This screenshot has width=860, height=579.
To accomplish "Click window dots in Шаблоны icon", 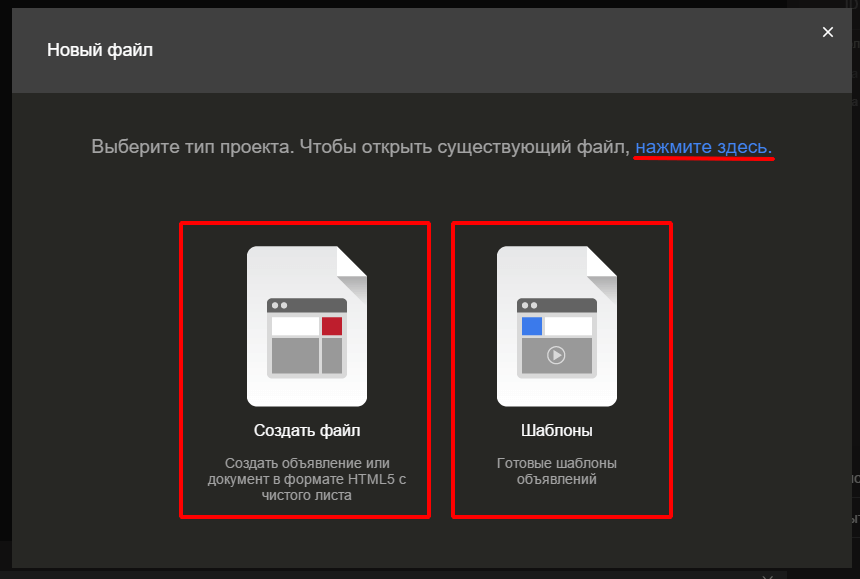I will [x=529, y=305].
